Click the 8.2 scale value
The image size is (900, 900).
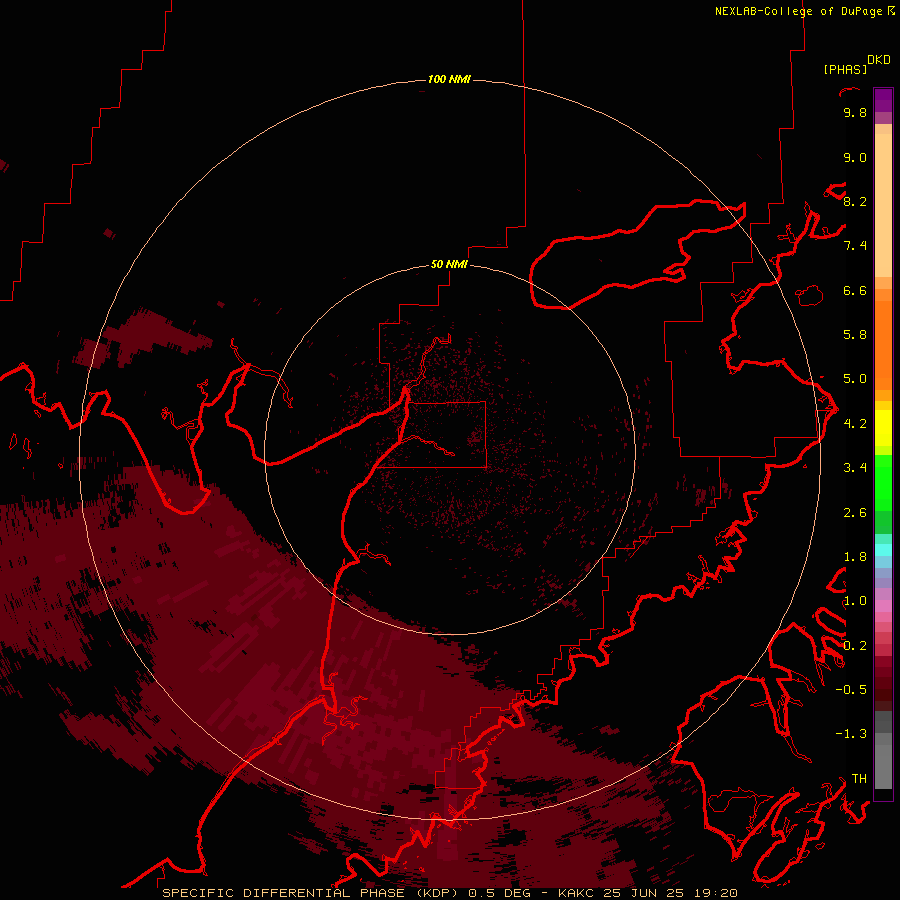click(855, 201)
